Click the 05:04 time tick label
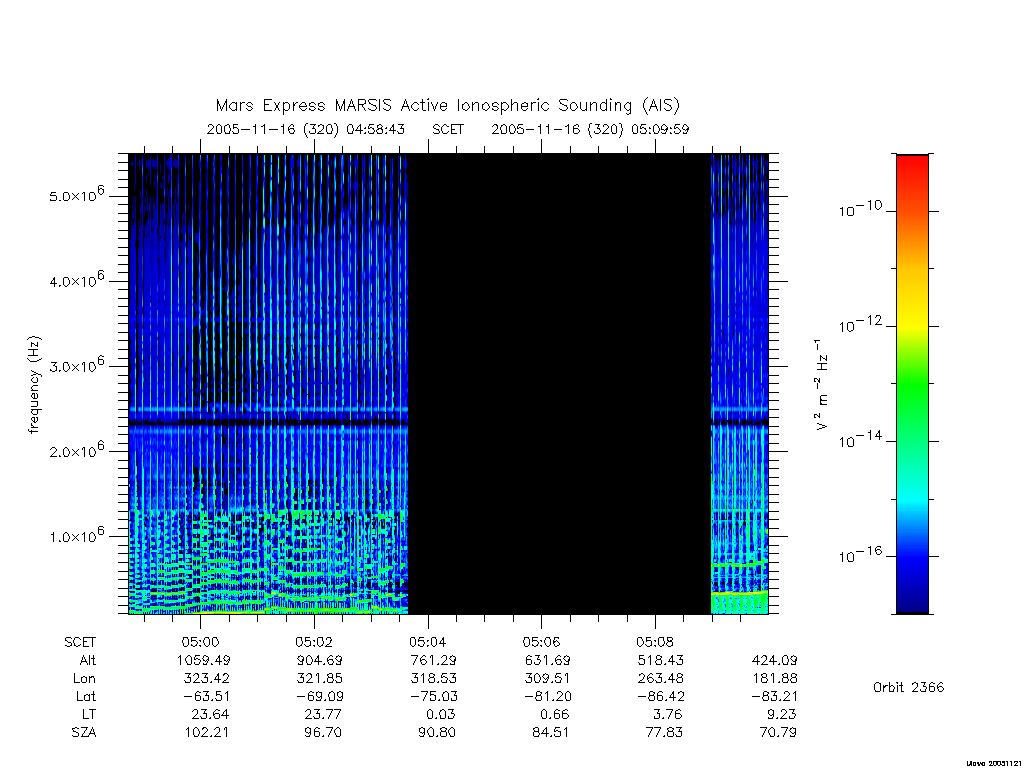 (x=428, y=642)
